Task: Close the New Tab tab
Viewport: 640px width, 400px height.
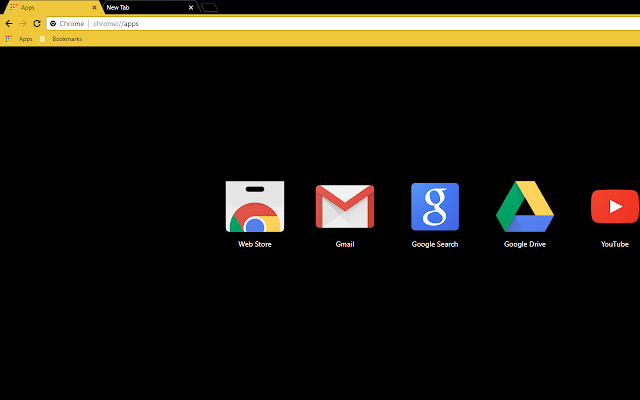Action: click(191, 7)
